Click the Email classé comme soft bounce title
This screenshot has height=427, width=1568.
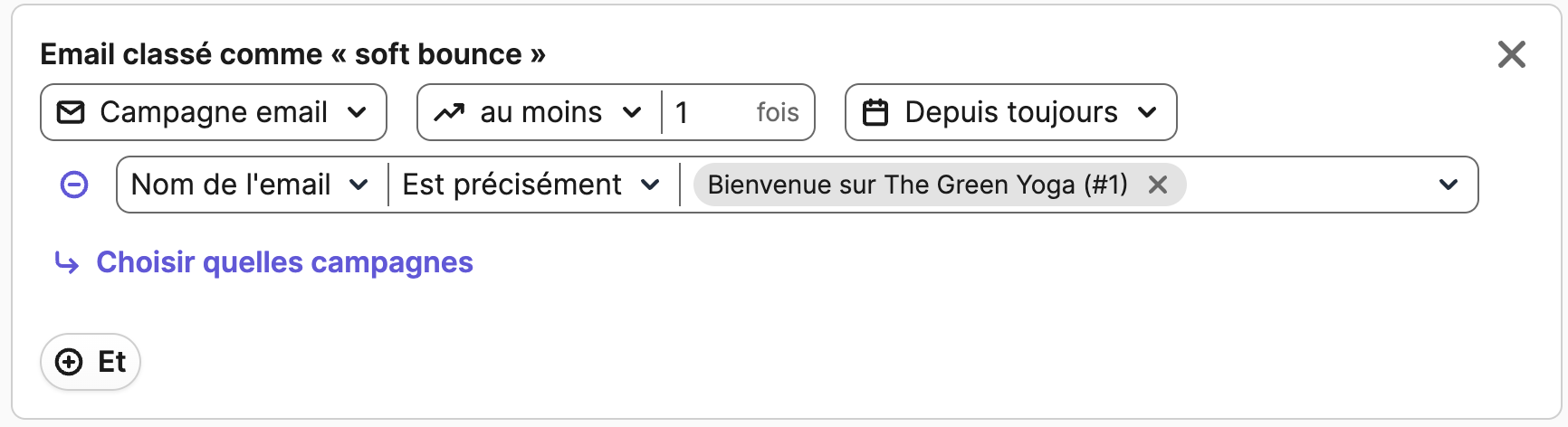[292, 54]
